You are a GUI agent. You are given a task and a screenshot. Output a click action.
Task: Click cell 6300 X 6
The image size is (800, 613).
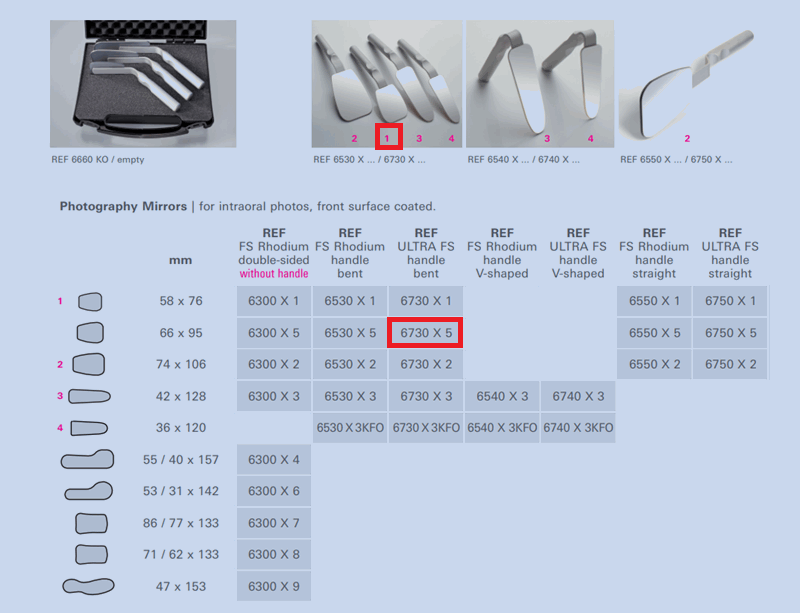274,491
